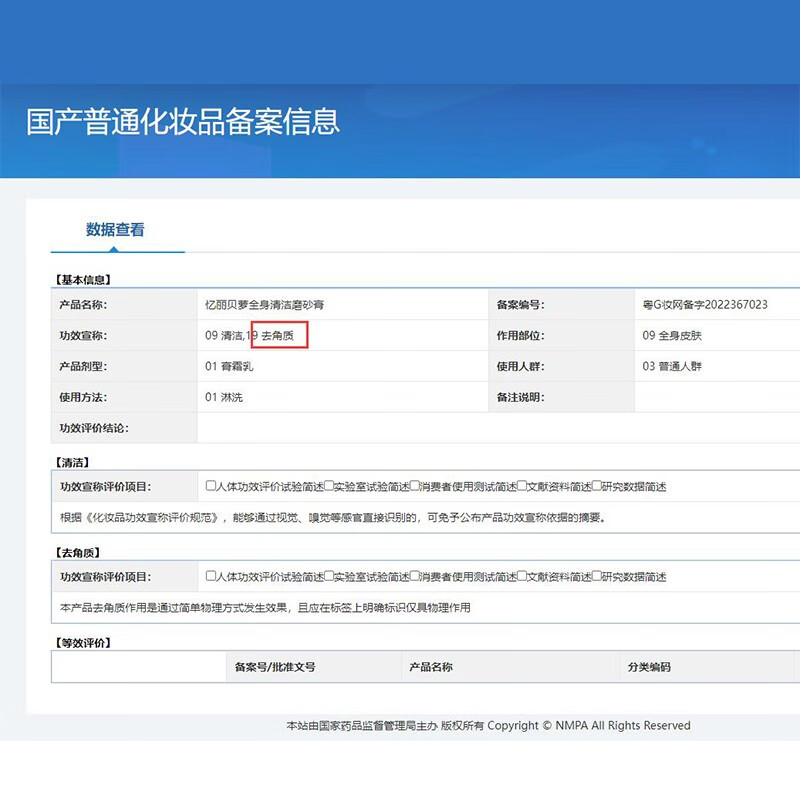Select 文献资料简述 checkbox in the 去角质 section
Screen dimensions: 800x800
coord(522,577)
